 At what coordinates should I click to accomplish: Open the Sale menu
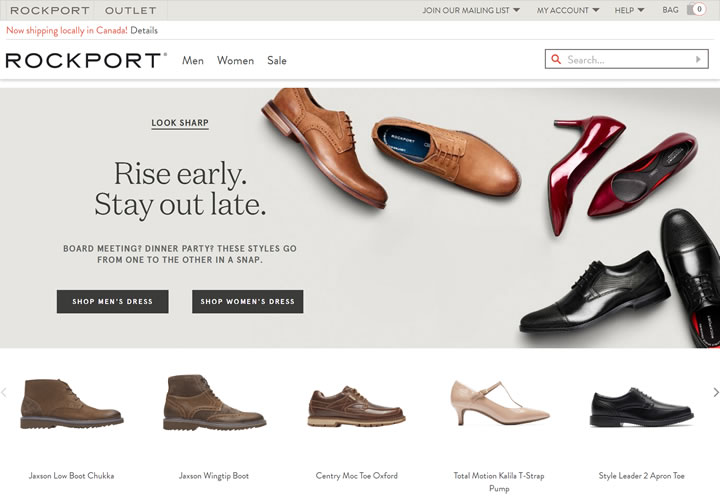(x=277, y=61)
